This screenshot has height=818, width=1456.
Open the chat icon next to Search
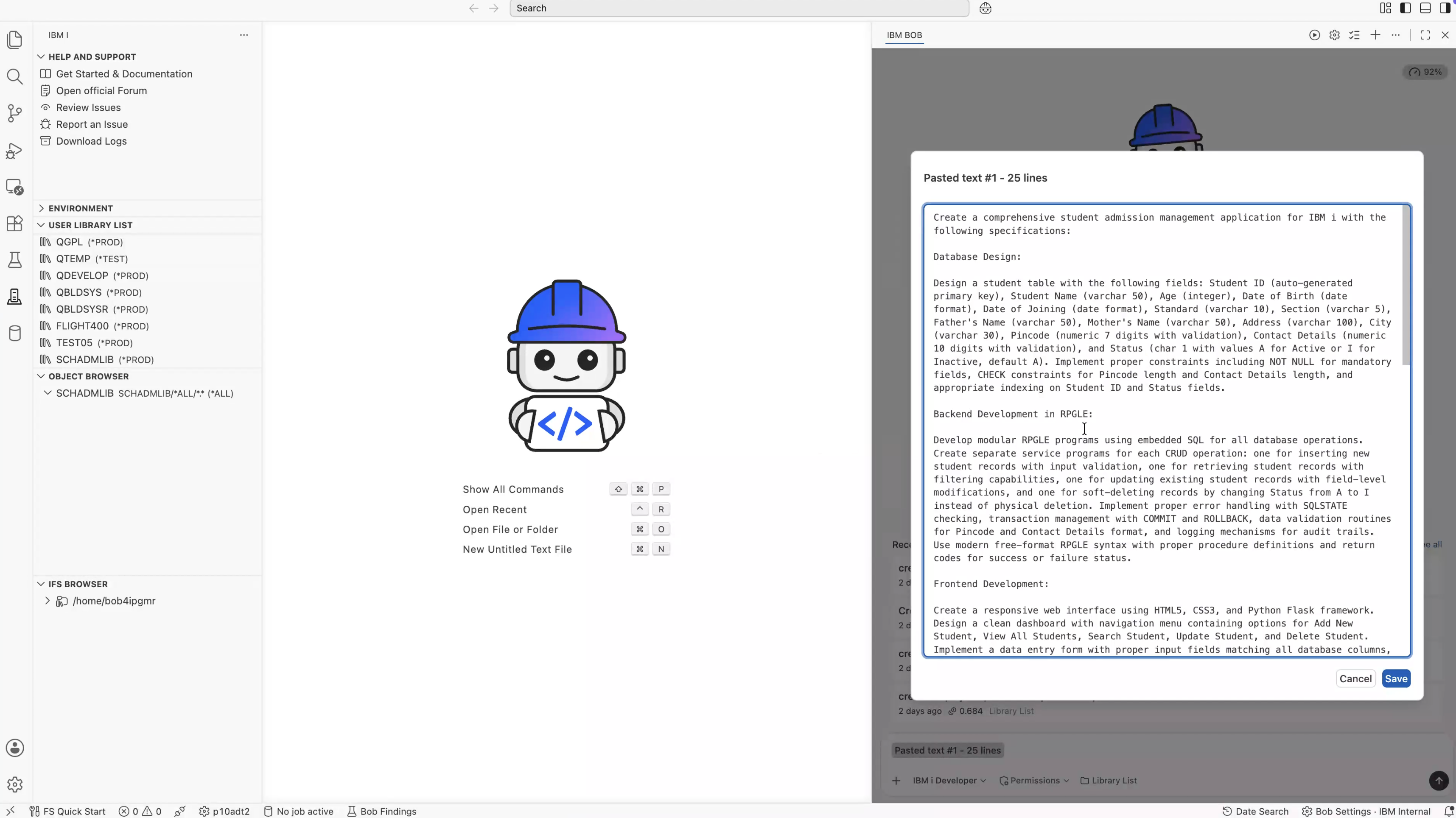(x=985, y=8)
